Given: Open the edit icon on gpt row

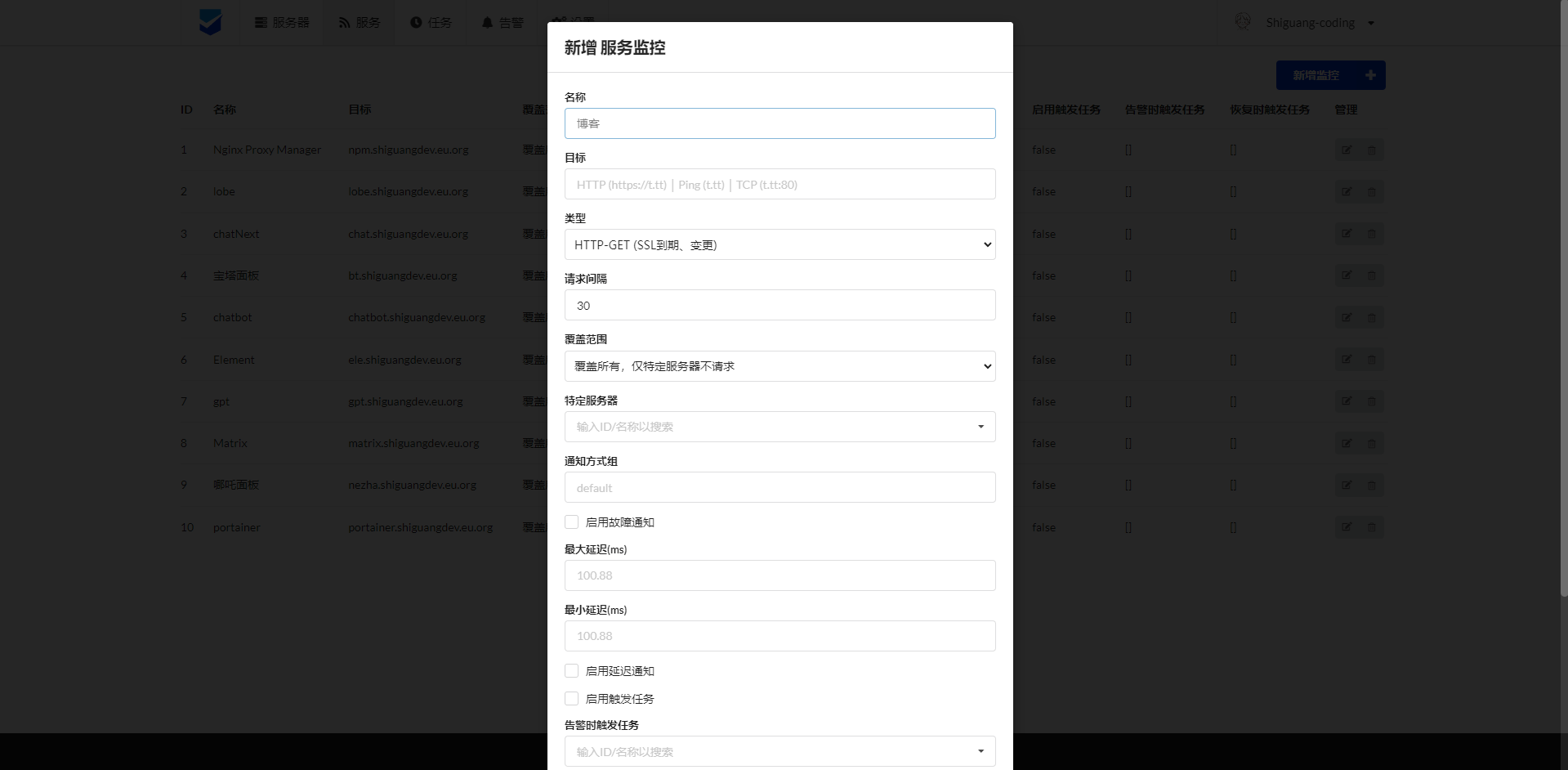Looking at the screenshot, I should click(1347, 401).
